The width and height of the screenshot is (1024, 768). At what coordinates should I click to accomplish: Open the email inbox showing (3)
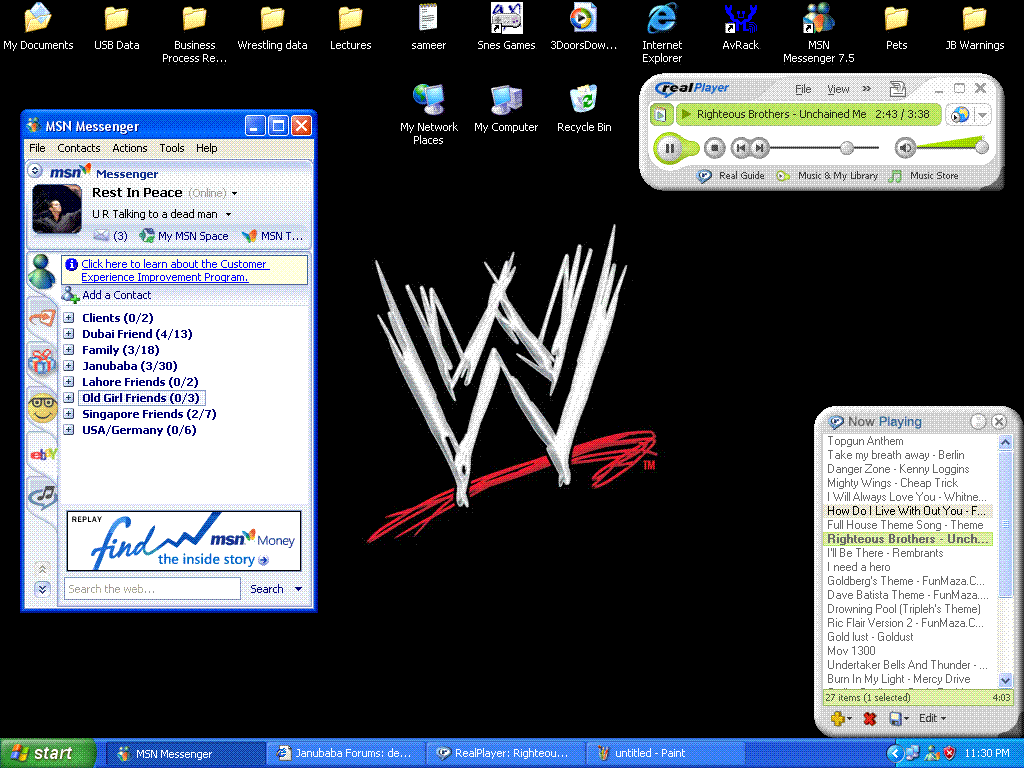point(110,236)
